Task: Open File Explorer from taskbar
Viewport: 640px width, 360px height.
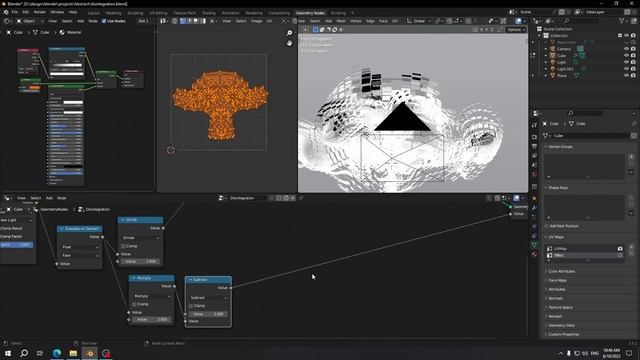Action: (73, 353)
